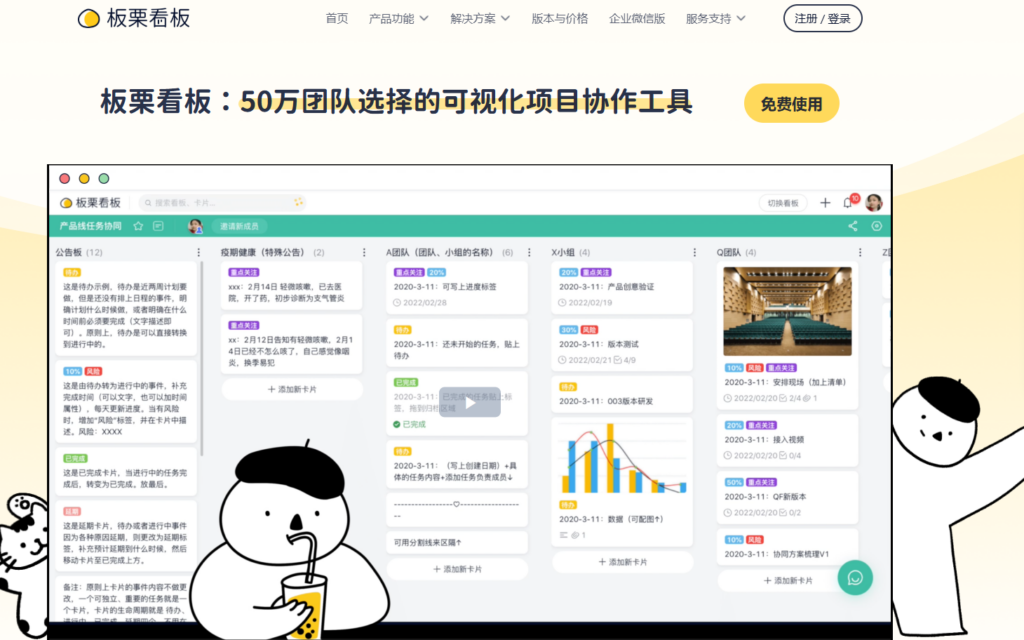The width and height of the screenshot is (1024, 640).
Task: Click the share icon in the board header
Action: tap(853, 227)
